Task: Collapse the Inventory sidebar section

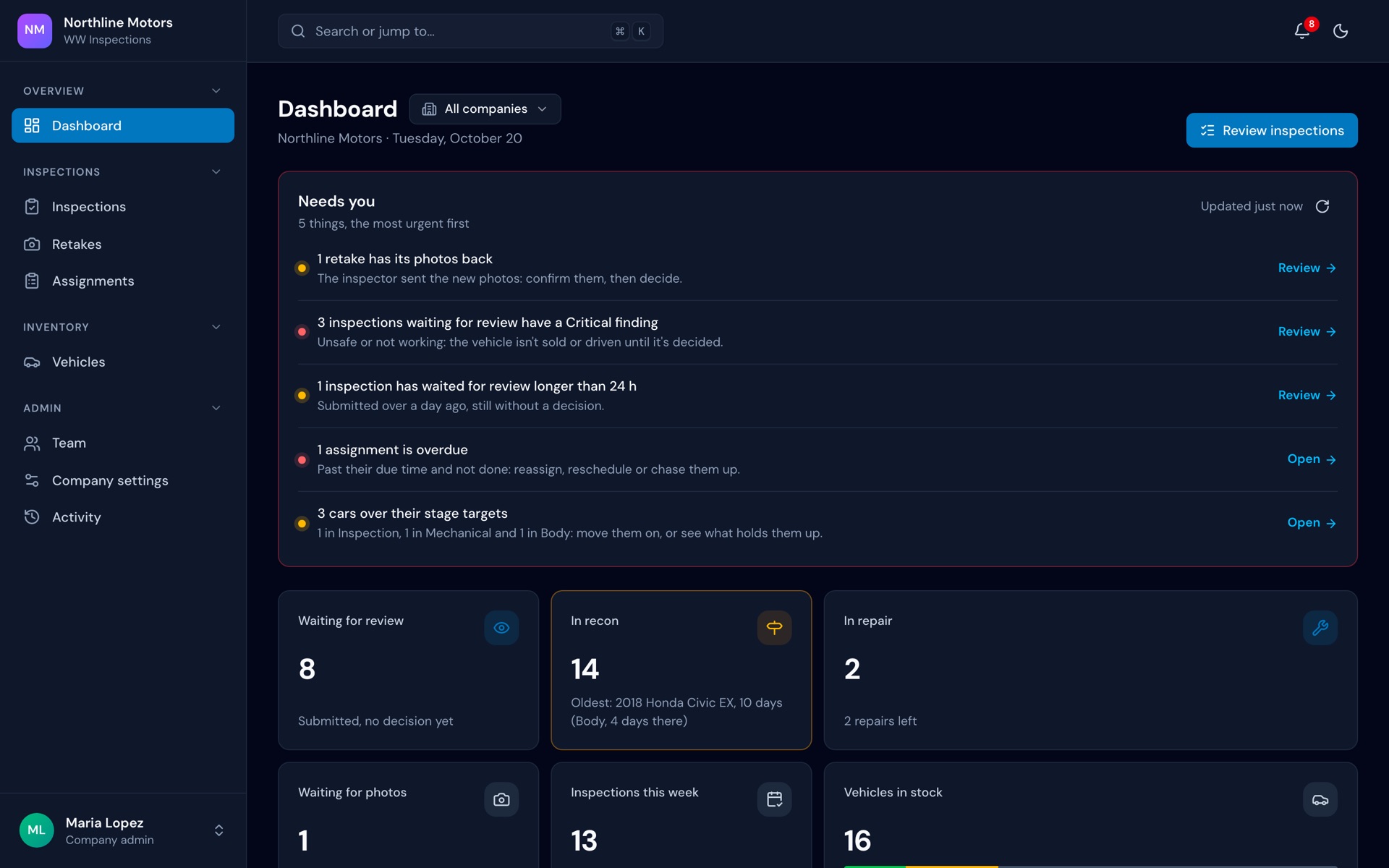Action: point(216,327)
